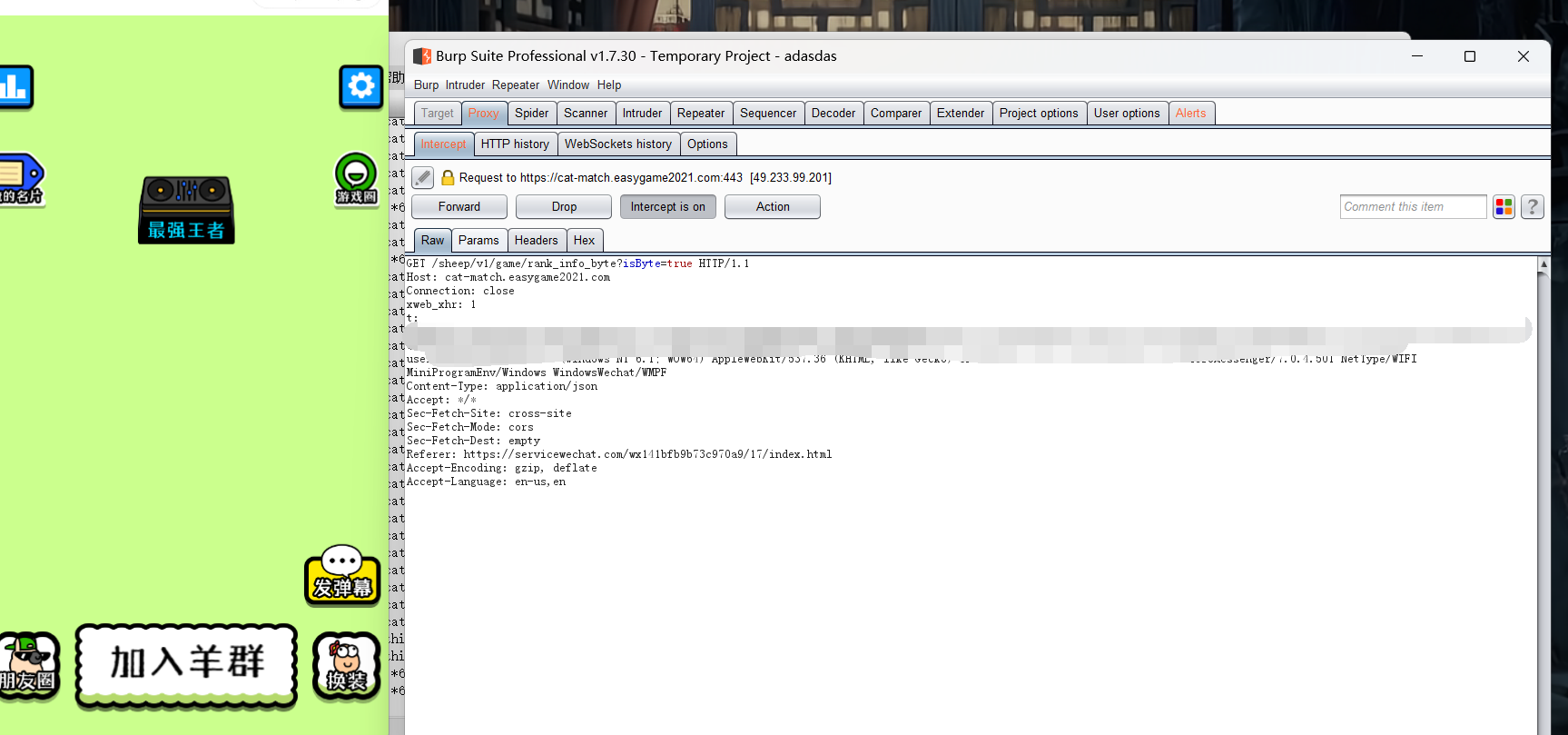Open the Window menu in menu bar

point(567,85)
